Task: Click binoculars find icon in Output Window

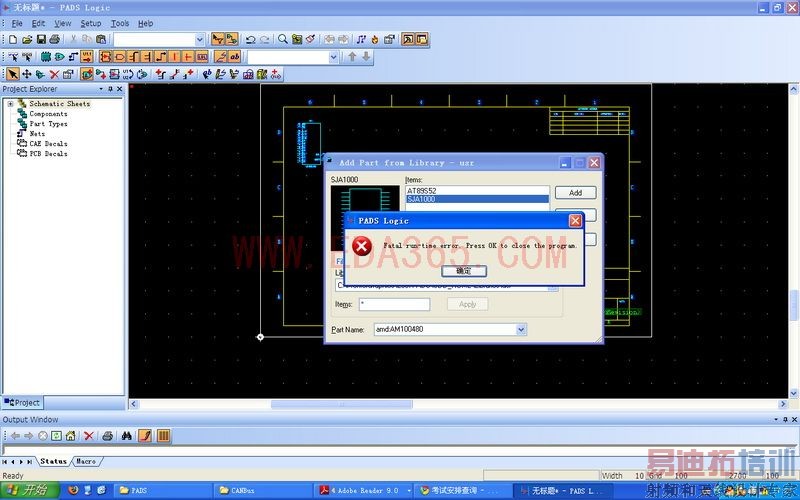Action: coord(127,436)
